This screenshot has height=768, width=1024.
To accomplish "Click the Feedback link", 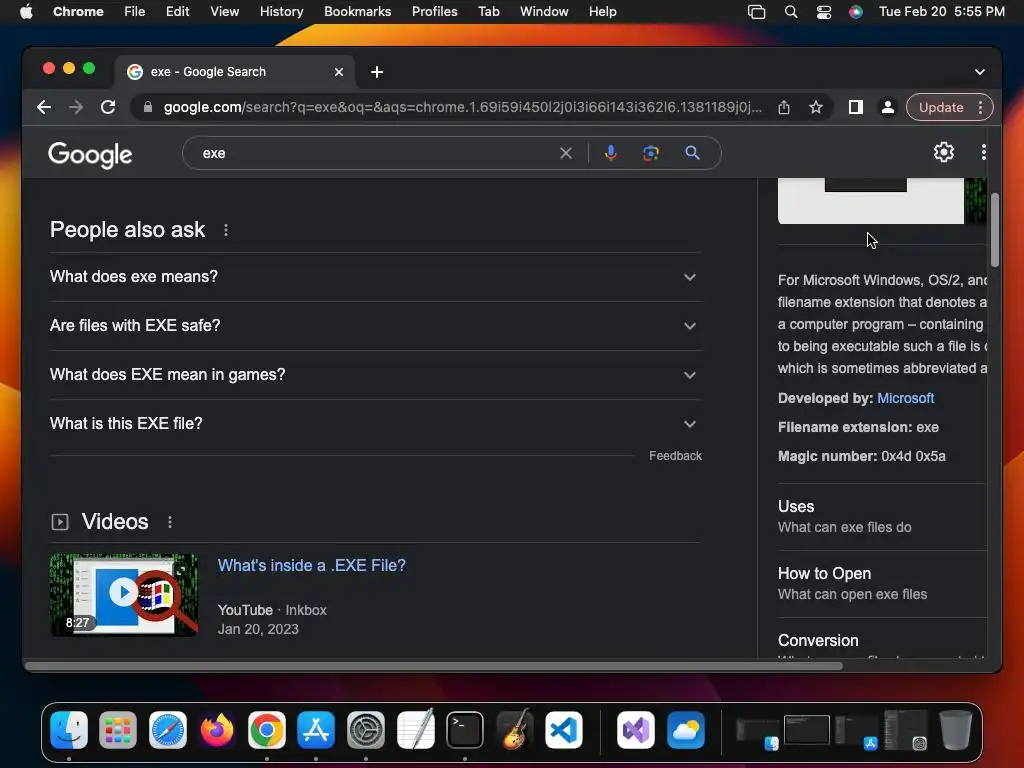I will [x=675, y=456].
